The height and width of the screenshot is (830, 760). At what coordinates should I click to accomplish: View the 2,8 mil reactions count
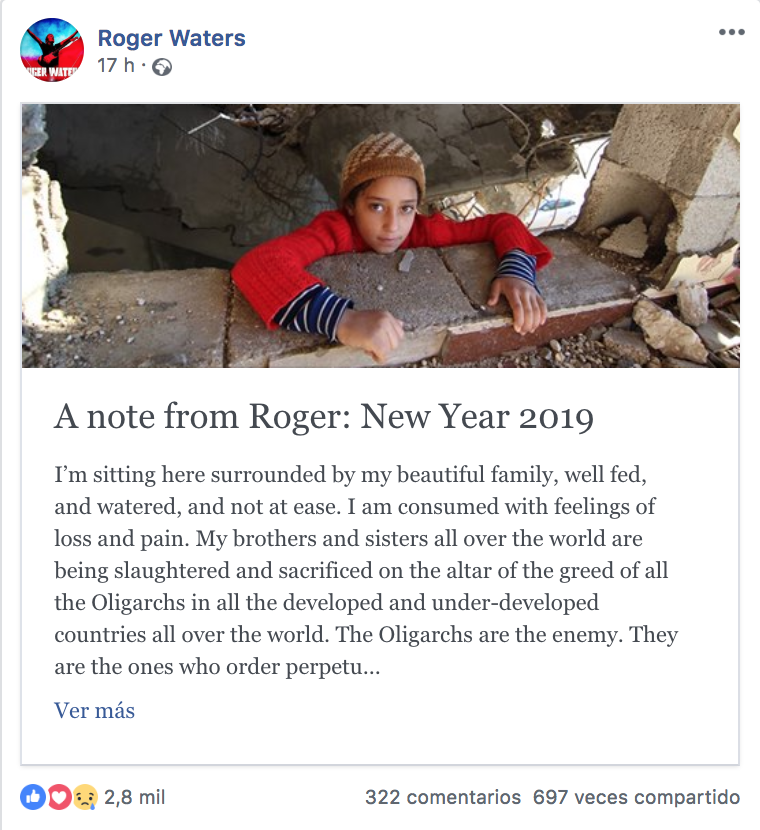pos(134,797)
